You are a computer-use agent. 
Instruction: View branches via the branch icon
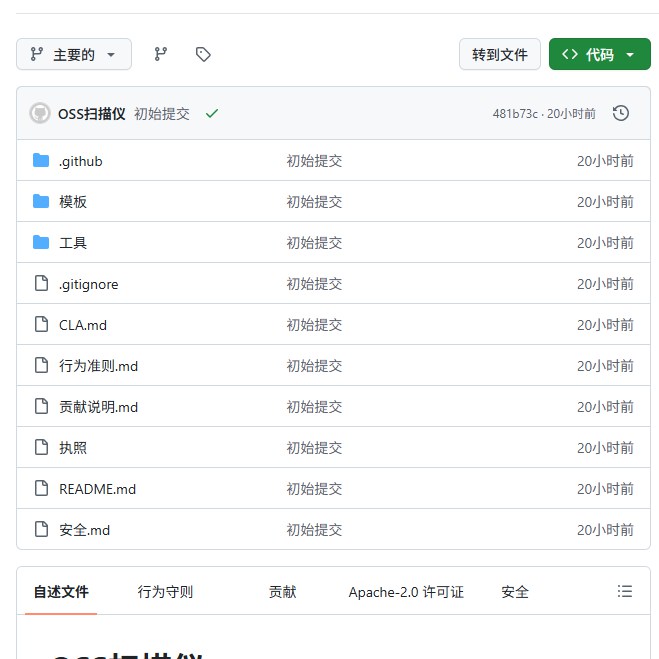161,54
